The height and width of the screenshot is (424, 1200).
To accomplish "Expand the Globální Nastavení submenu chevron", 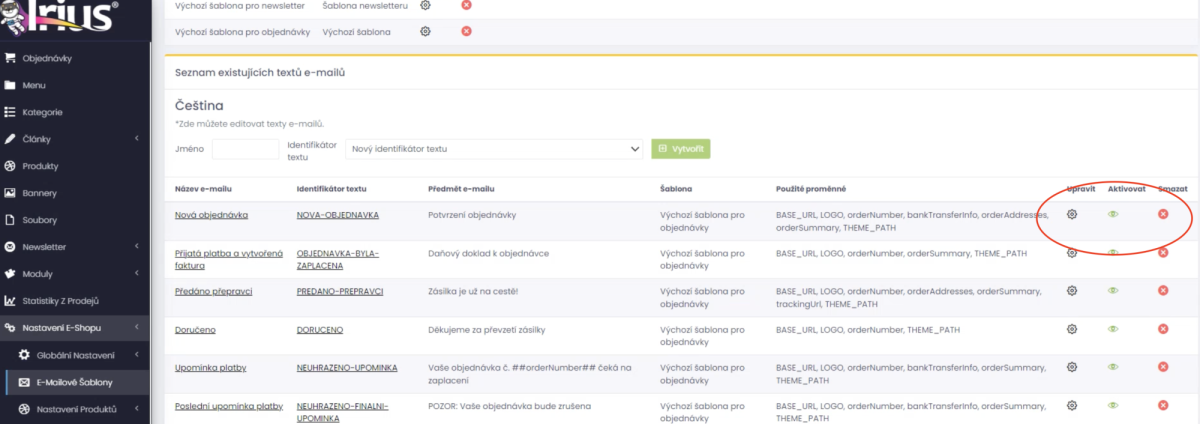I will point(136,355).
